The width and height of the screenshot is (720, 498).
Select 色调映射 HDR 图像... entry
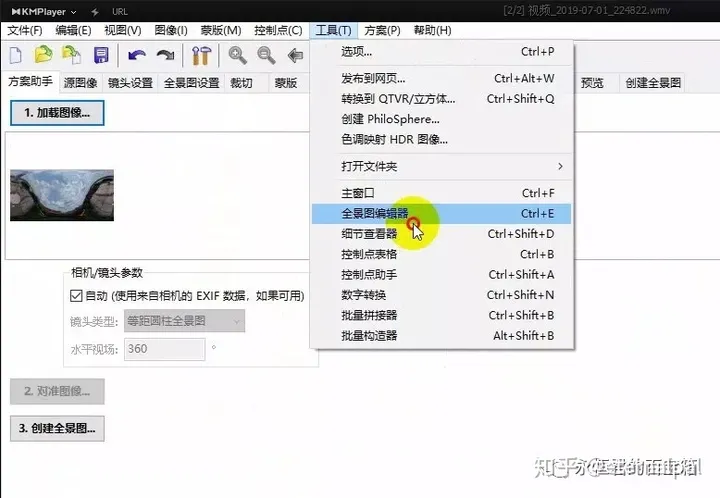(x=442, y=140)
